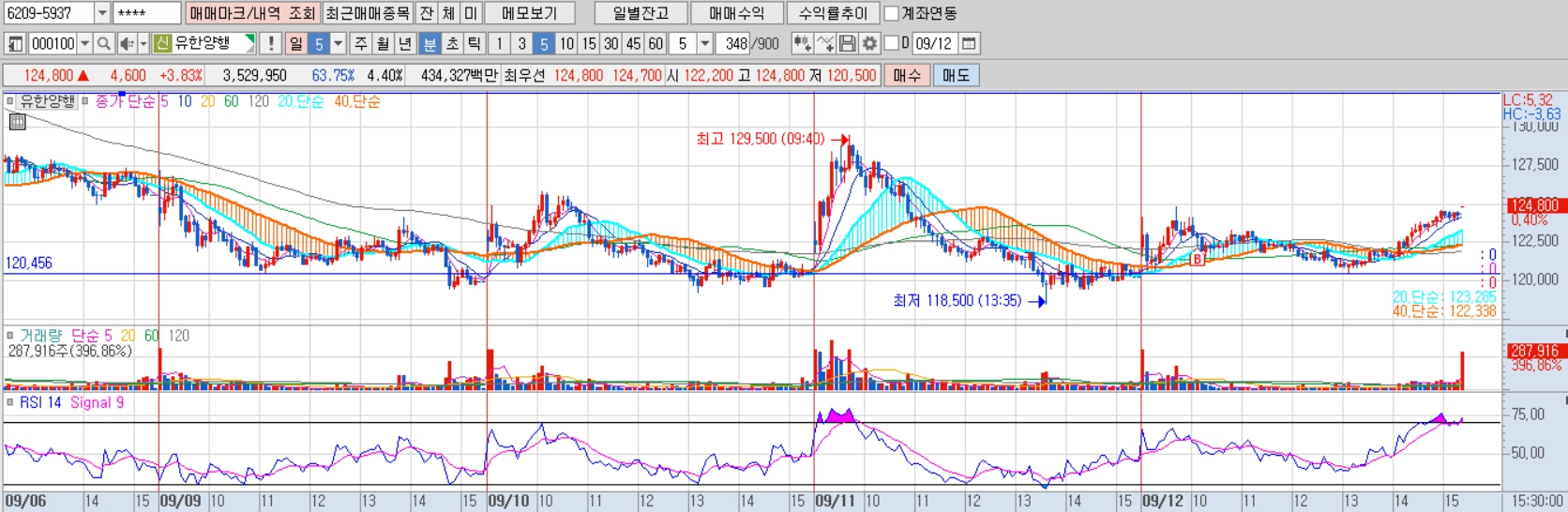Screen dimensions: 1568x512
Task: Select the 잔 tab button
Action: pos(427,13)
